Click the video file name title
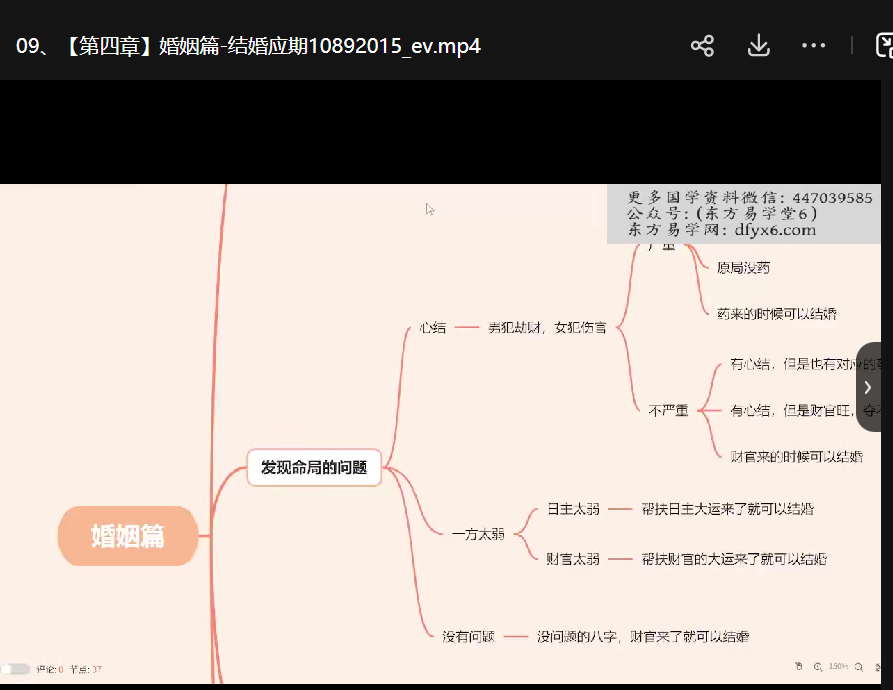Image resolution: width=893 pixels, height=690 pixels. [248, 46]
